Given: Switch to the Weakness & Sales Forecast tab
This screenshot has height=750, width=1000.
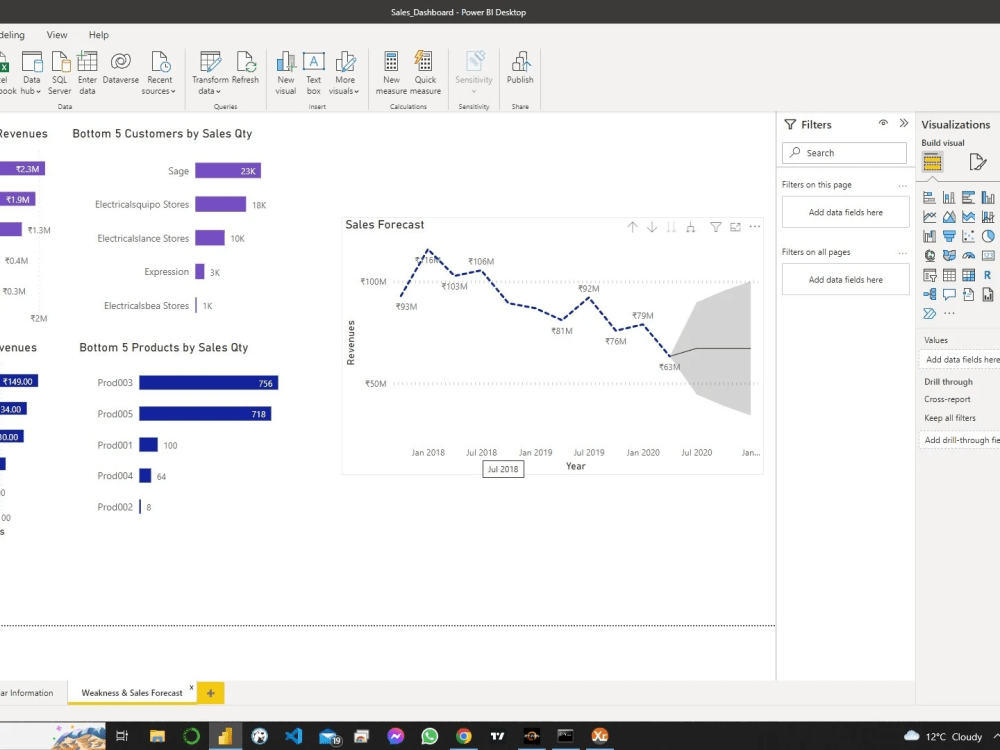Looking at the screenshot, I should coord(133,692).
